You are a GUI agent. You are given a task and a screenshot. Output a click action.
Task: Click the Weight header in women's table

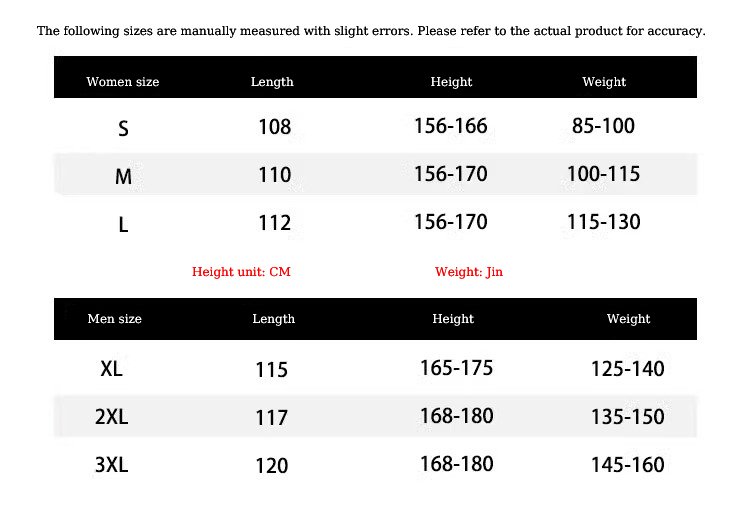[x=604, y=82]
